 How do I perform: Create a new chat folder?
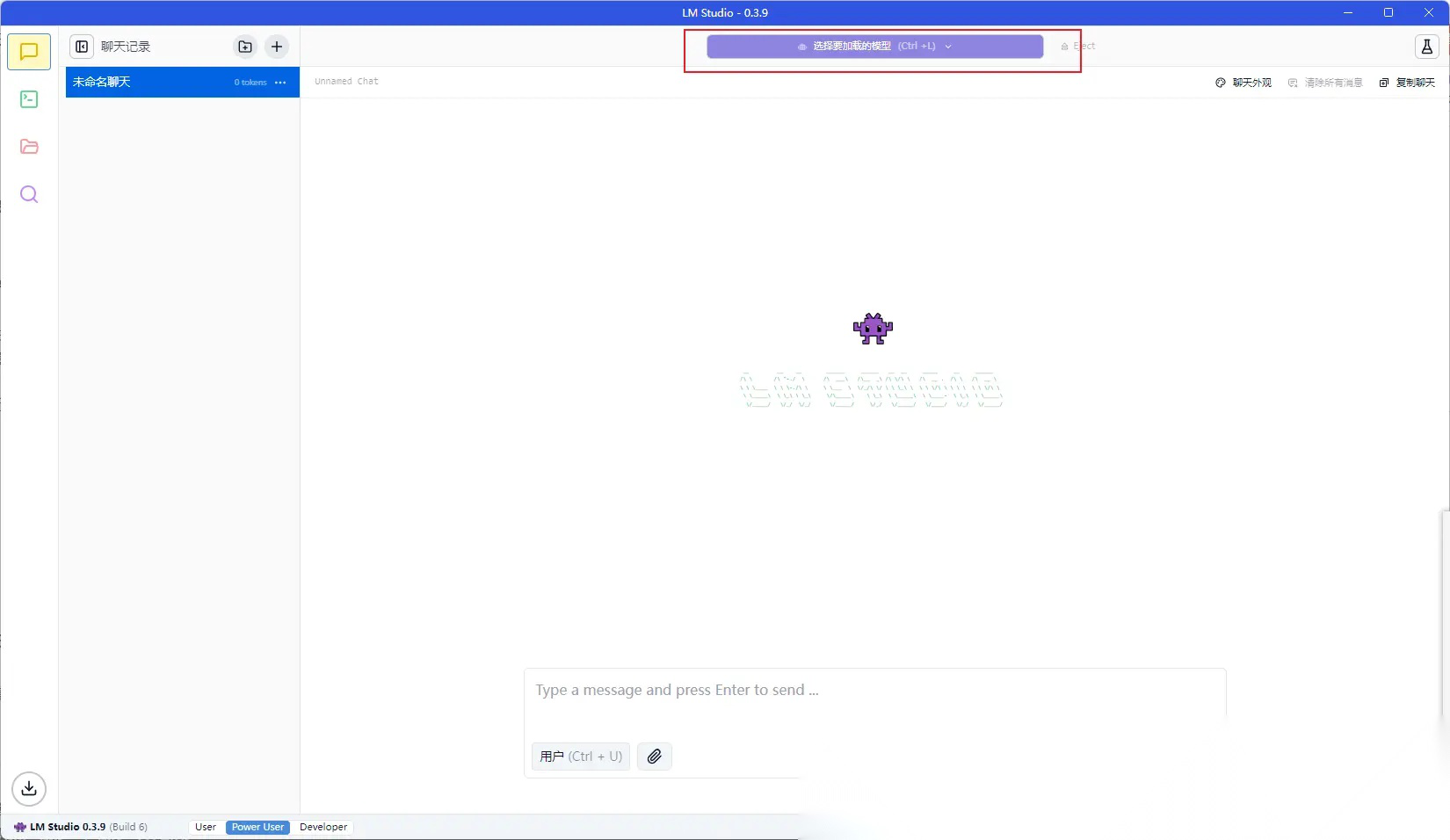pyautogui.click(x=245, y=47)
